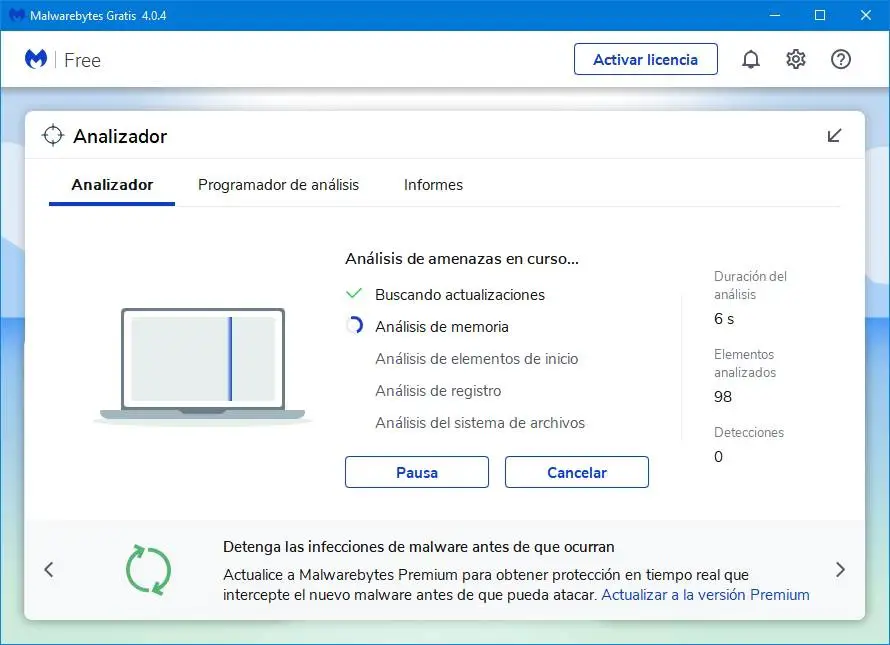The height and width of the screenshot is (645, 890).
Task: Click the 'Malwarebytes Gratis 4.0.4' window title
Action: (x=98, y=15)
